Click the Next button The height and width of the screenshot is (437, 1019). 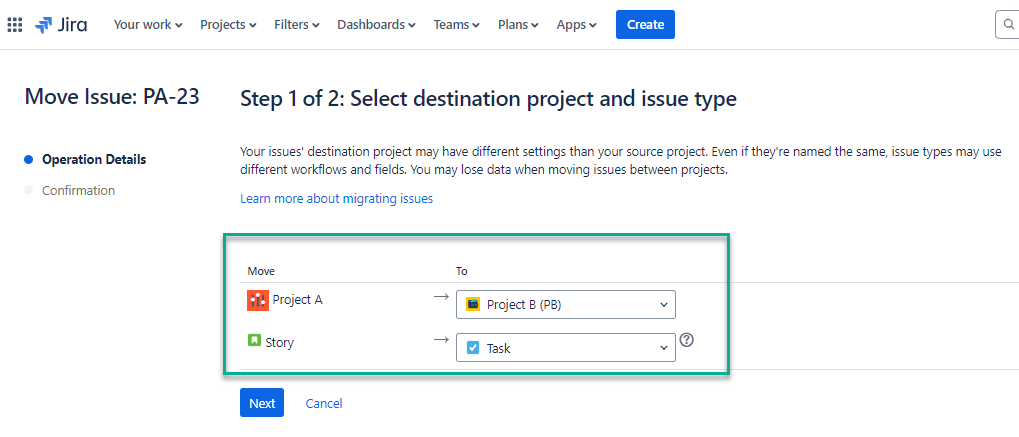click(262, 403)
